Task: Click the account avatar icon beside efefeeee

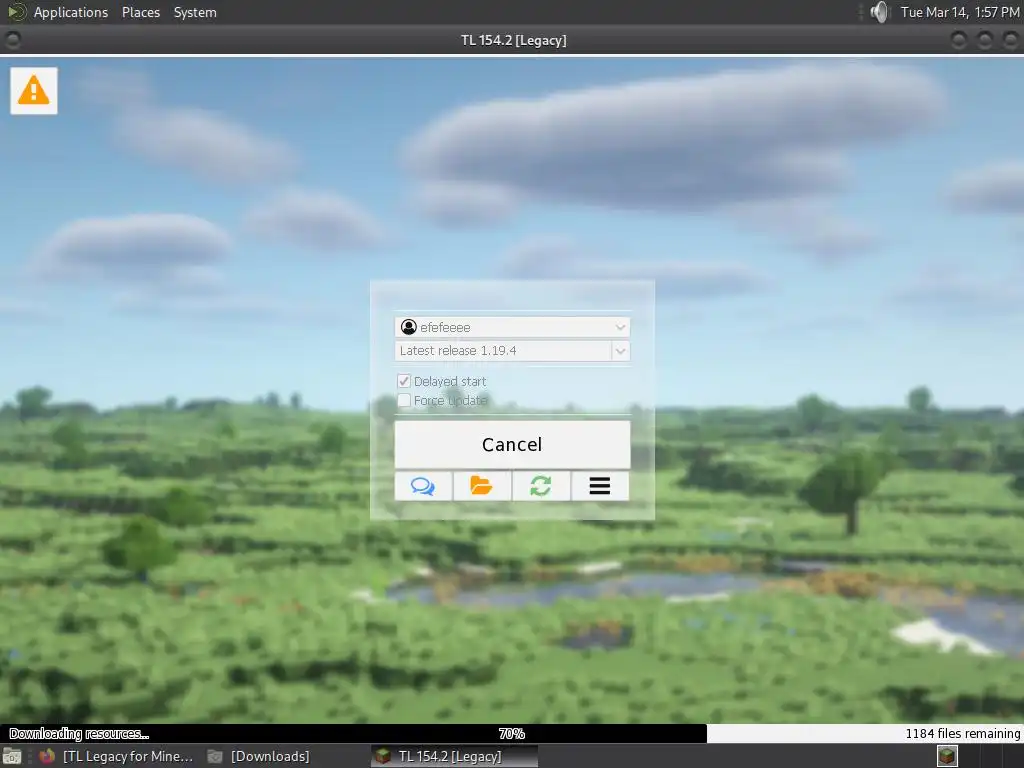Action: 409,327
